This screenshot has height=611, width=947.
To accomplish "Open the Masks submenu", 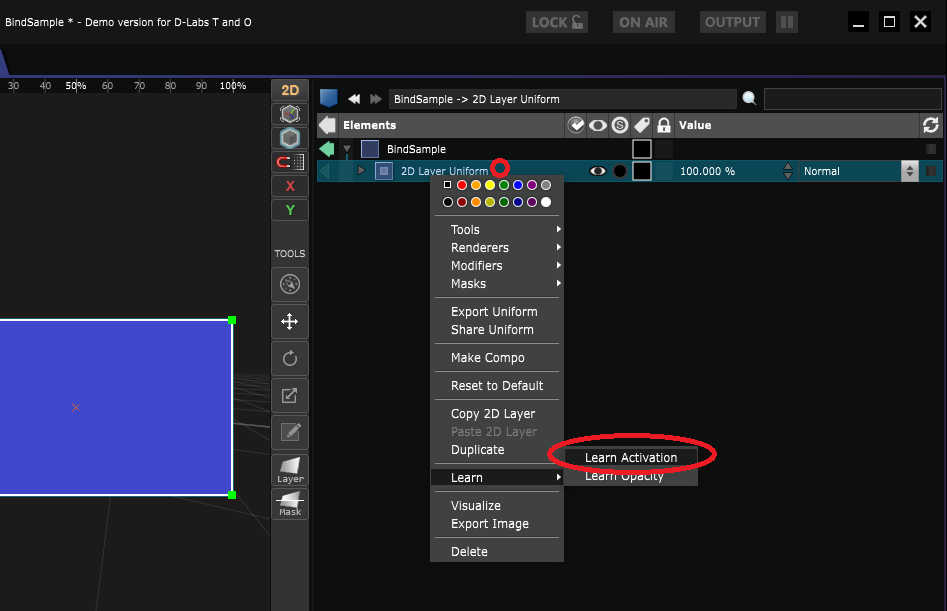I will tap(499, 284).
